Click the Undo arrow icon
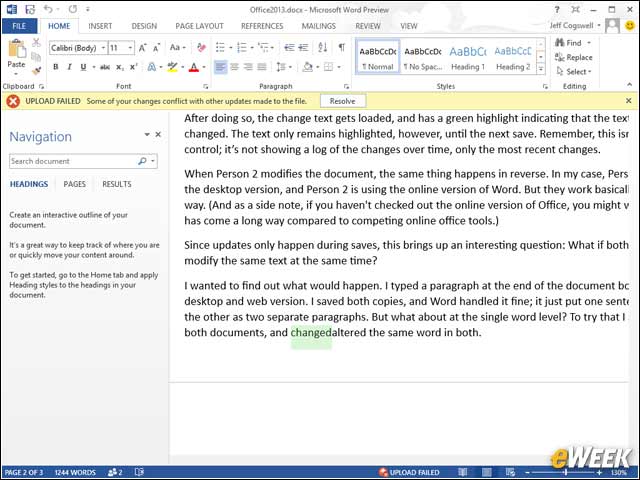This screenshot has width=640, height=480. (x=49, y=9)
